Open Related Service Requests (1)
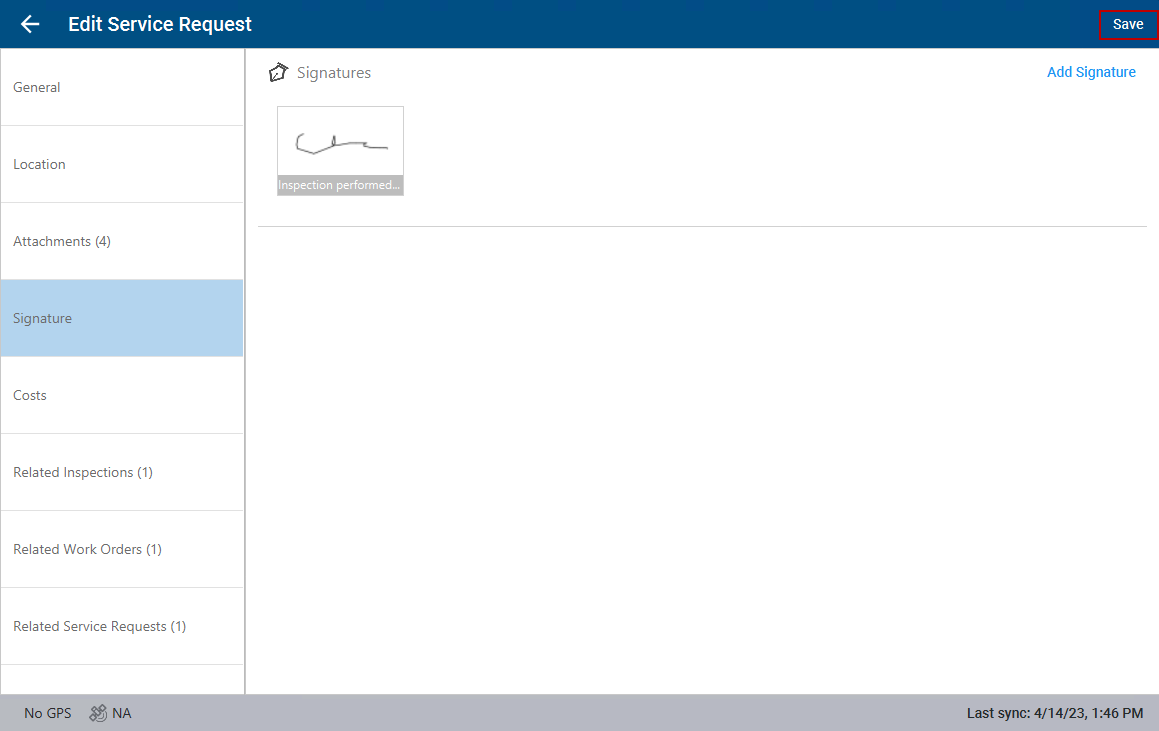This screenshot has height=731, width=1159. [x=122, y=626]
